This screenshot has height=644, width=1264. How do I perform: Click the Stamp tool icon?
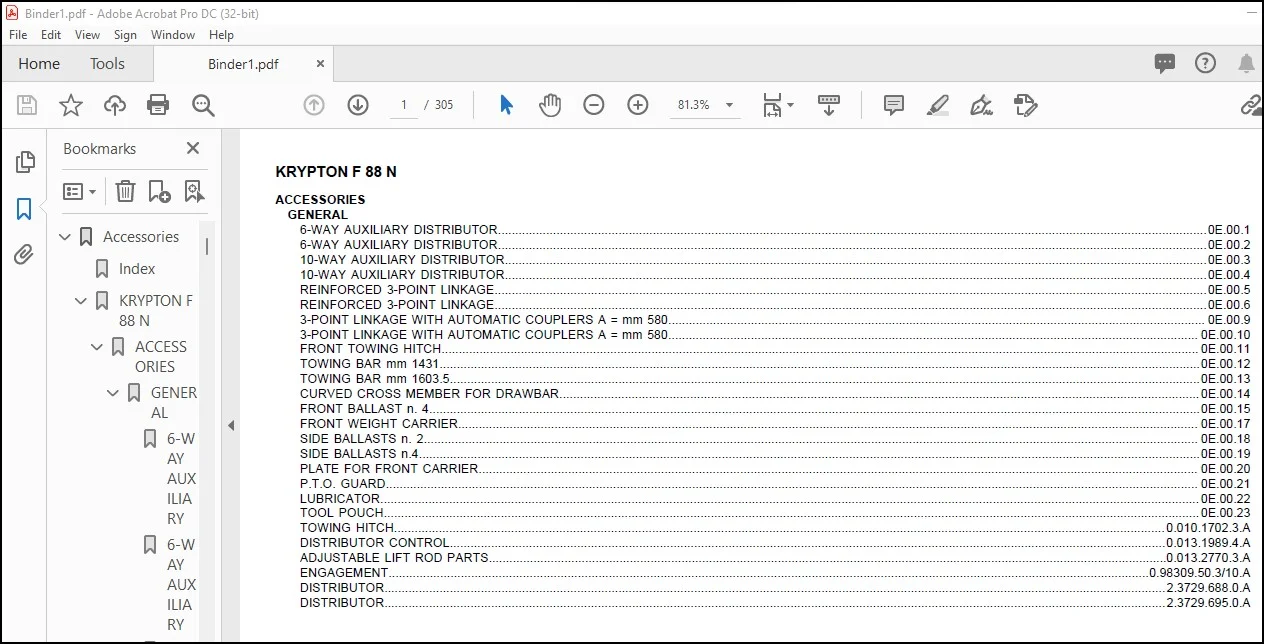(x=1025, y=105)
